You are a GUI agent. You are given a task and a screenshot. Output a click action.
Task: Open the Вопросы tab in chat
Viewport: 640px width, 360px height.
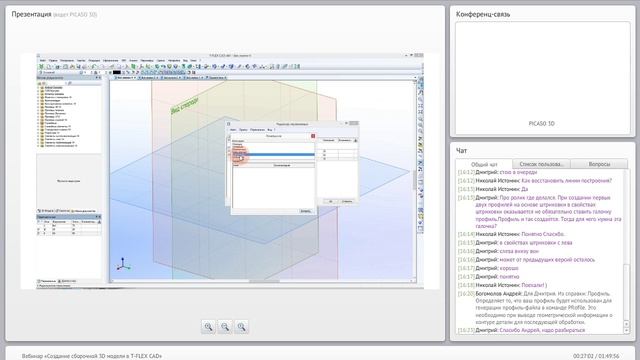coord(599,164)
